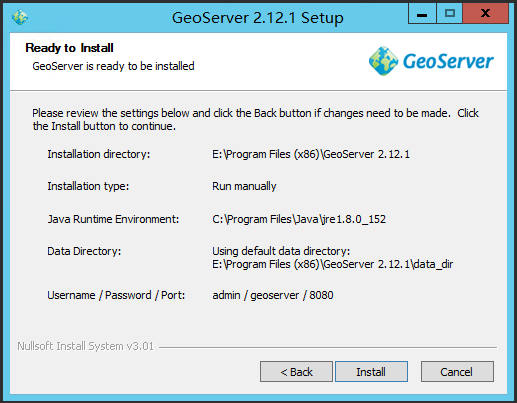The height and width of the screenshot is (403, 517).
Task: Maximize the GeoServer Setup window
Action: tap(449, 14)
